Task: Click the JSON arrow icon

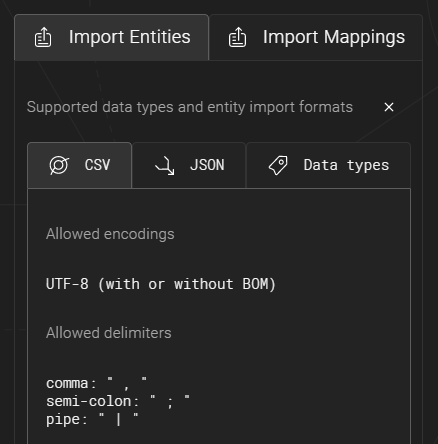Action: click(165, 166)
